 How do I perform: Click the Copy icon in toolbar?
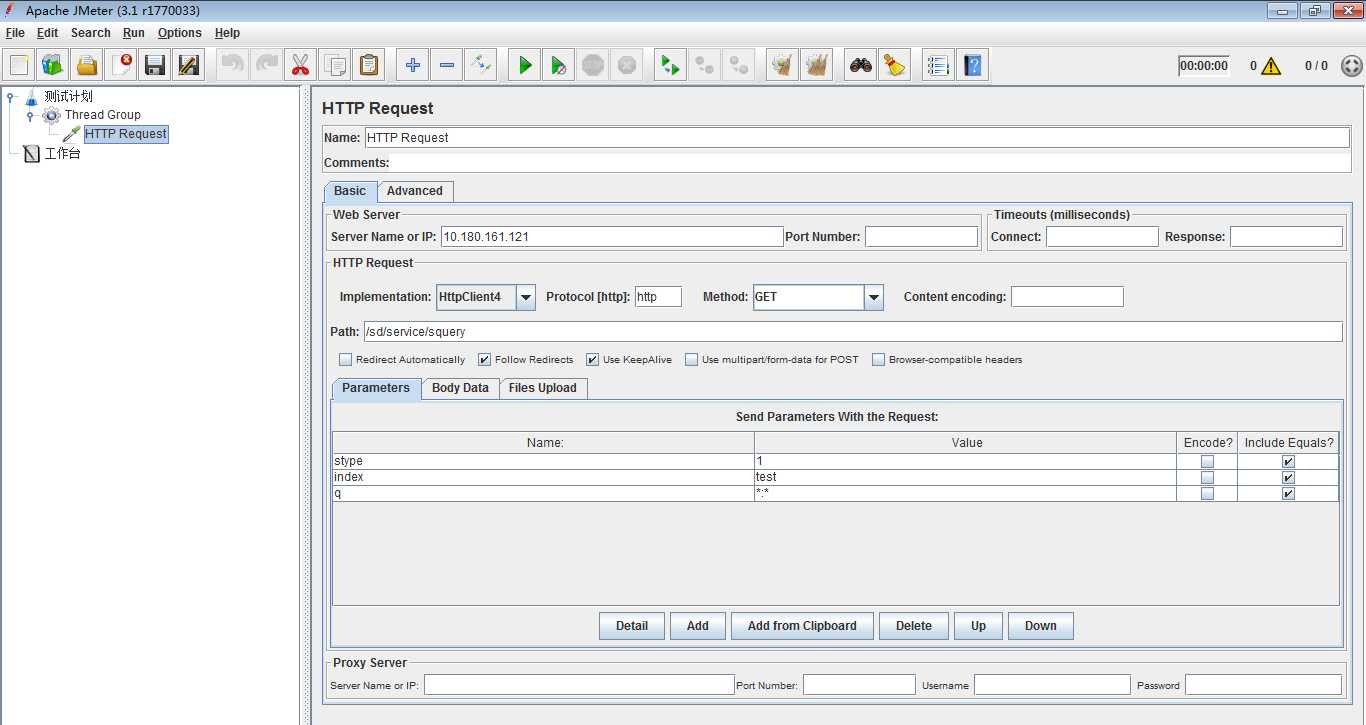pyautogui.click(x=335, y=66)
